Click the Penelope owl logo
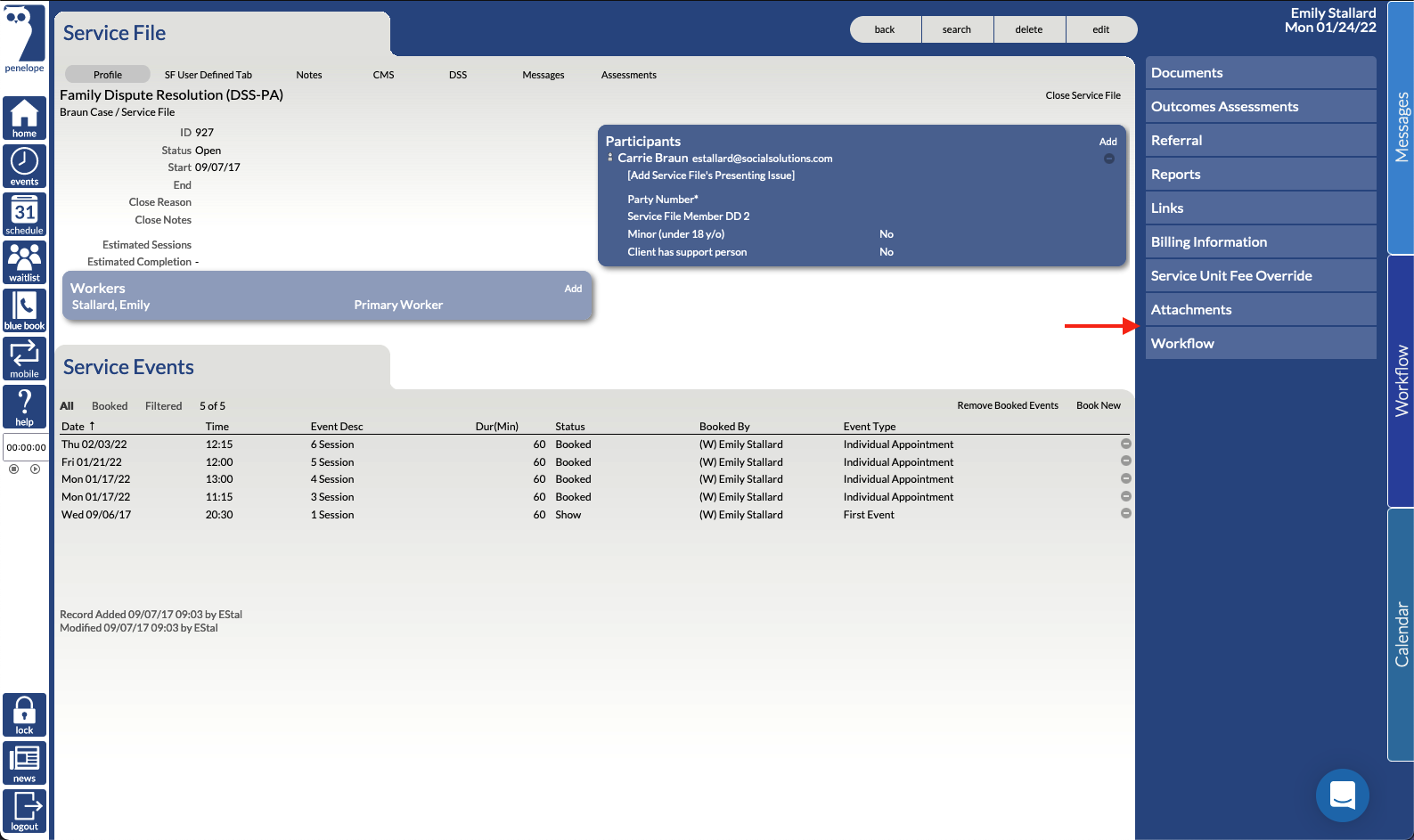Viewport: 1414px width, 840px height. (x=24, y=39)
